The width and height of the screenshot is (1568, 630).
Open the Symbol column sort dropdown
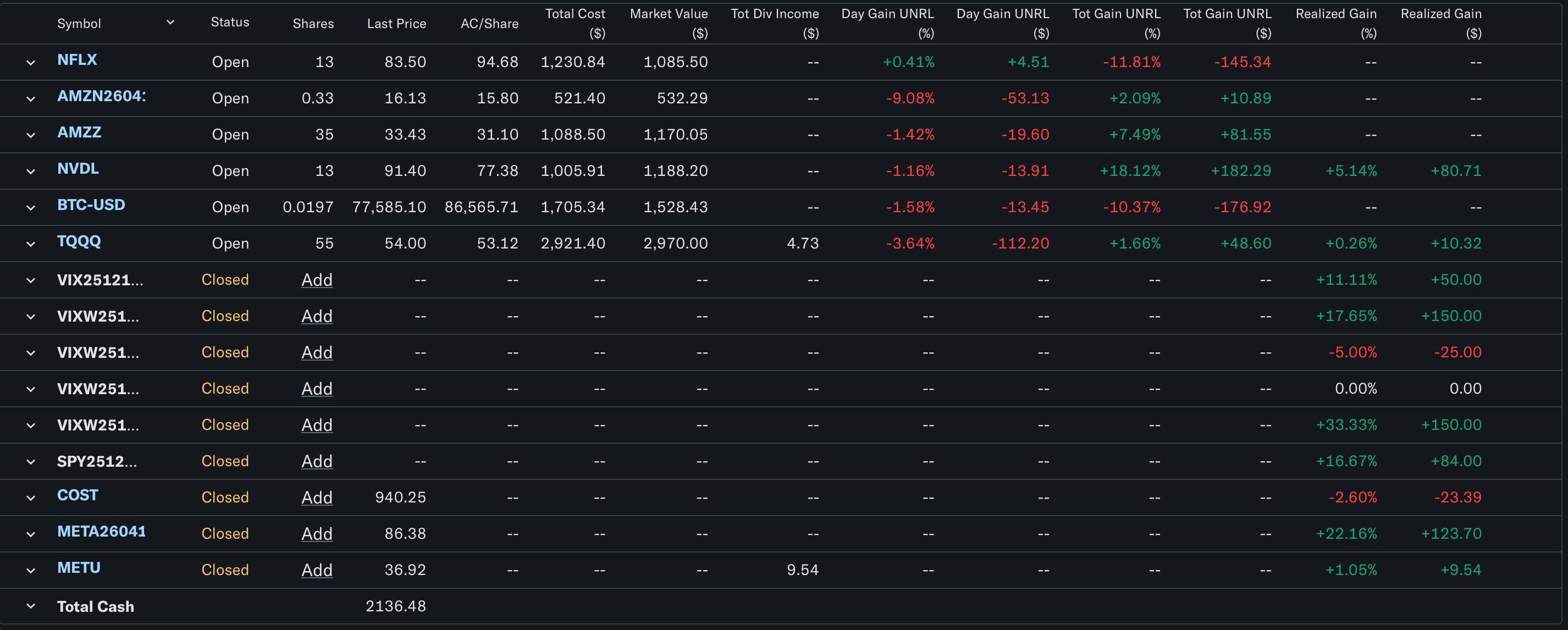(170, 23)
